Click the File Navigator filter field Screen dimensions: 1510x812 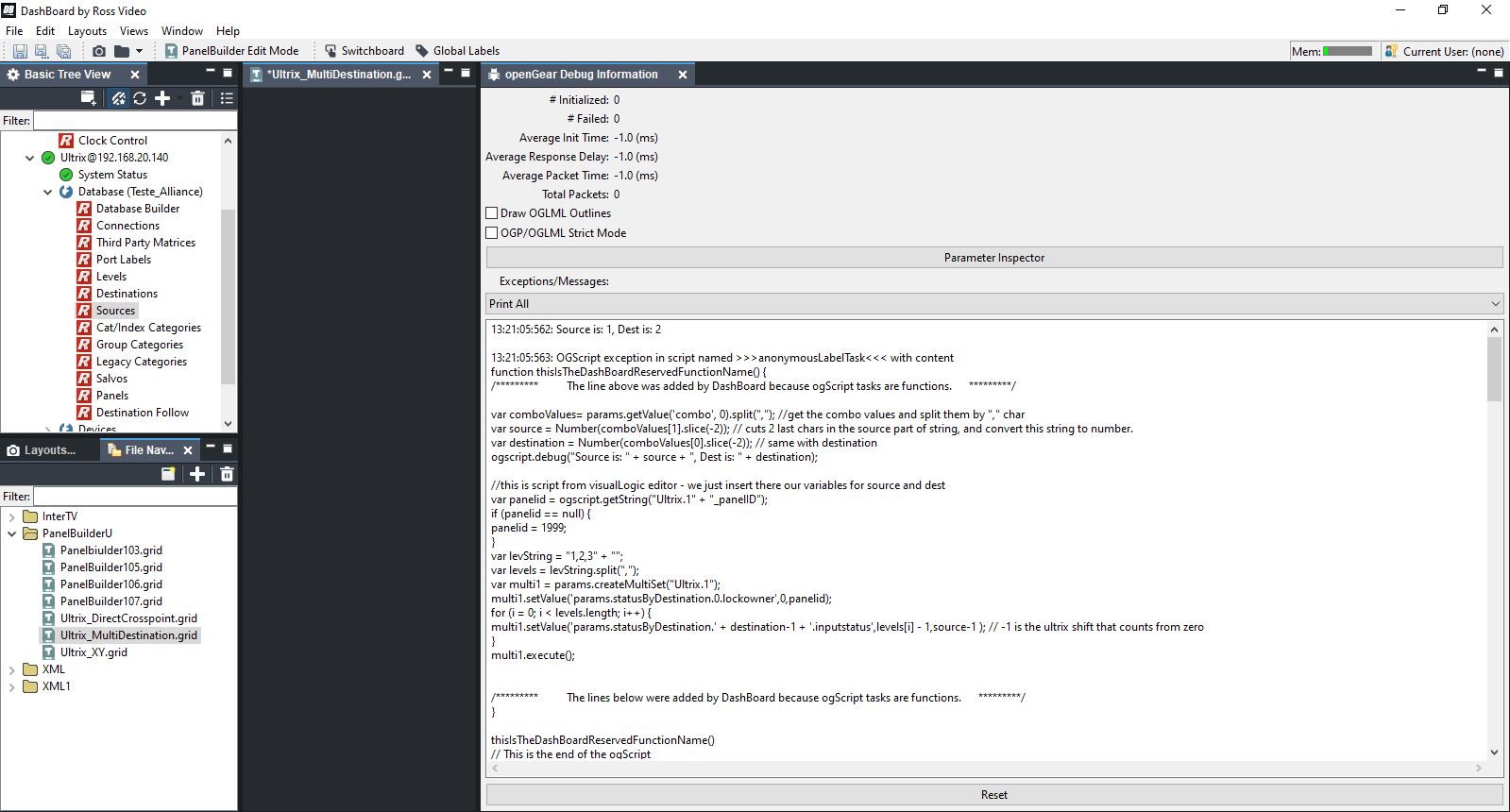point(135,497)
